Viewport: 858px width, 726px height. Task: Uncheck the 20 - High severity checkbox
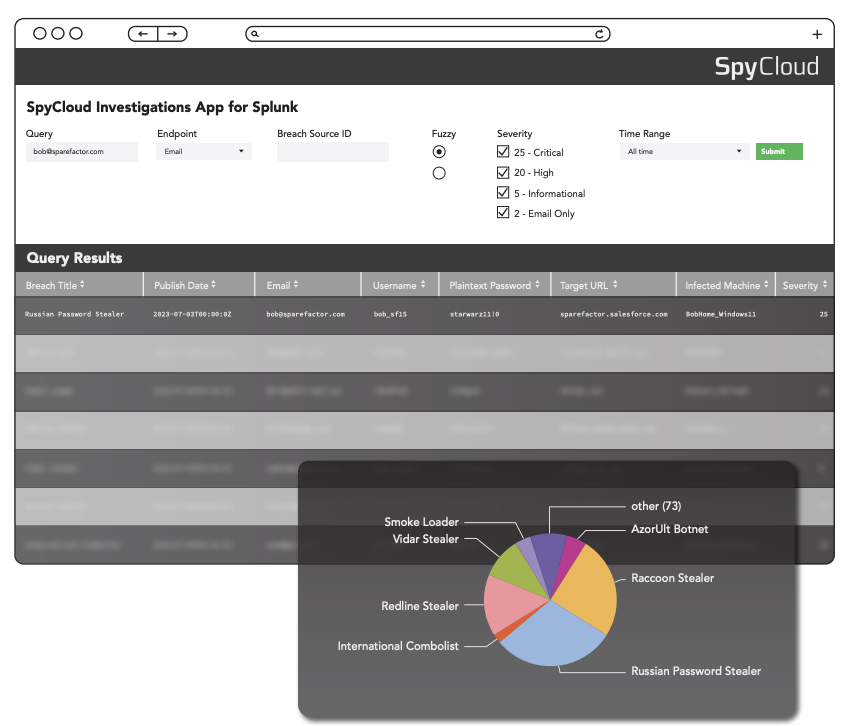pos(503,172)
